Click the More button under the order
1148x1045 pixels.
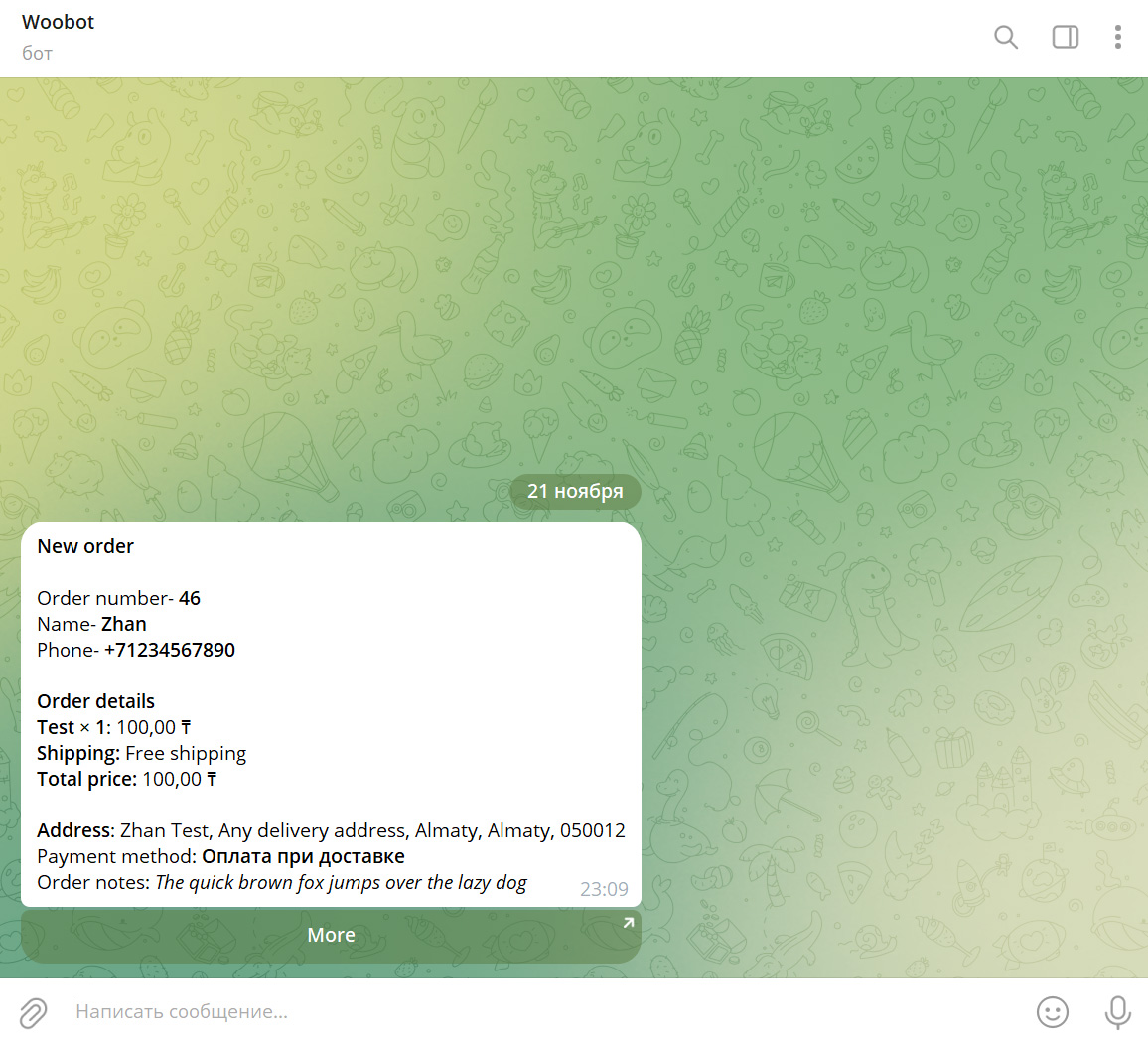tap(331, 935)
